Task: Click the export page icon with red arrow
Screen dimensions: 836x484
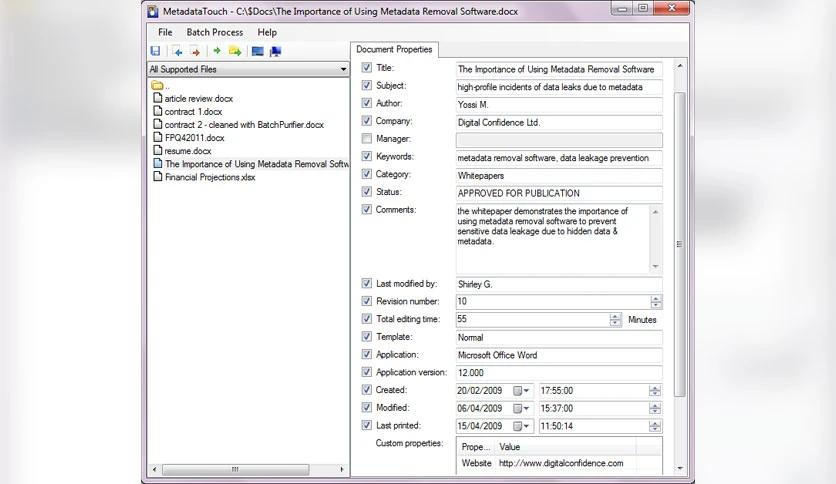Action: point(195,51)
